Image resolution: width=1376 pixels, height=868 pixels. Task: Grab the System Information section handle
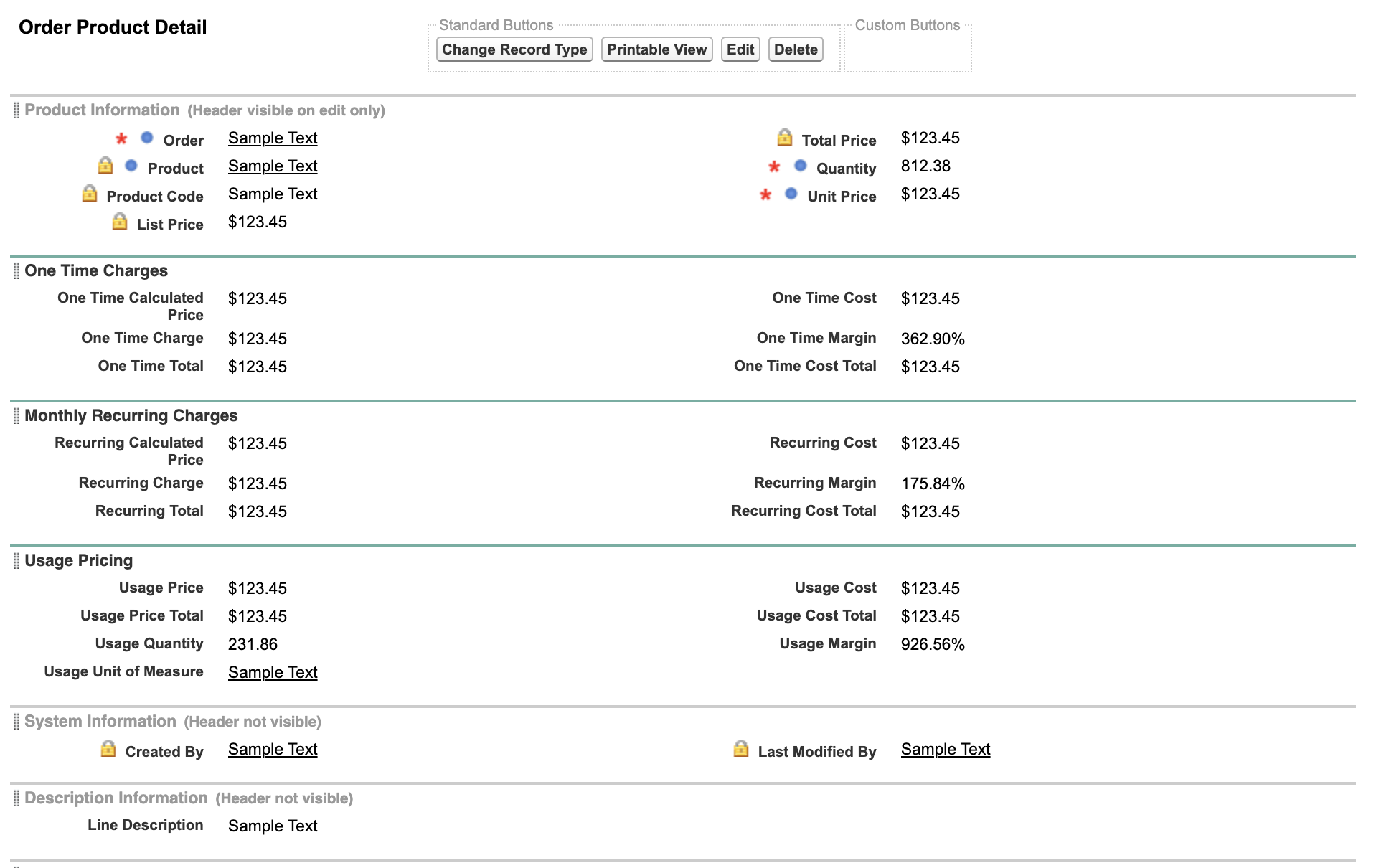tap(17, 722)
